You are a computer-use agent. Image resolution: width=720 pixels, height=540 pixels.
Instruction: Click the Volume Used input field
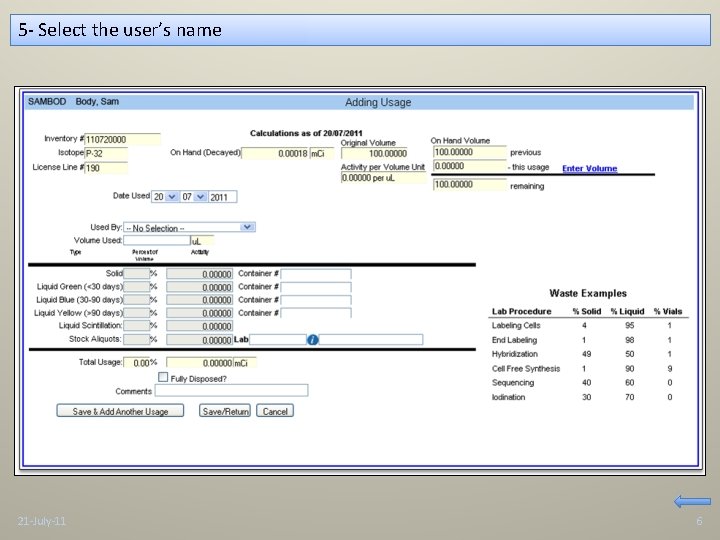pyautogui.click(x=156, y=241)
